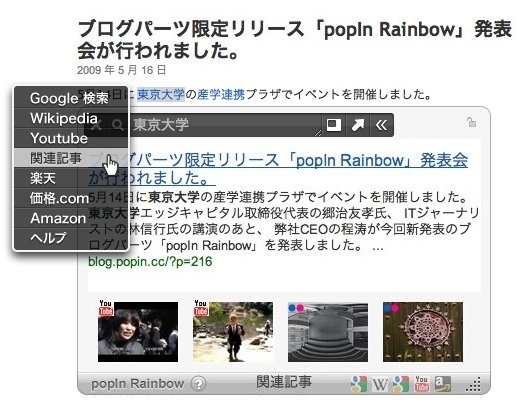Open the Flickr mandala pattern thumbnail
525x415 pixels.
point(423,332)
